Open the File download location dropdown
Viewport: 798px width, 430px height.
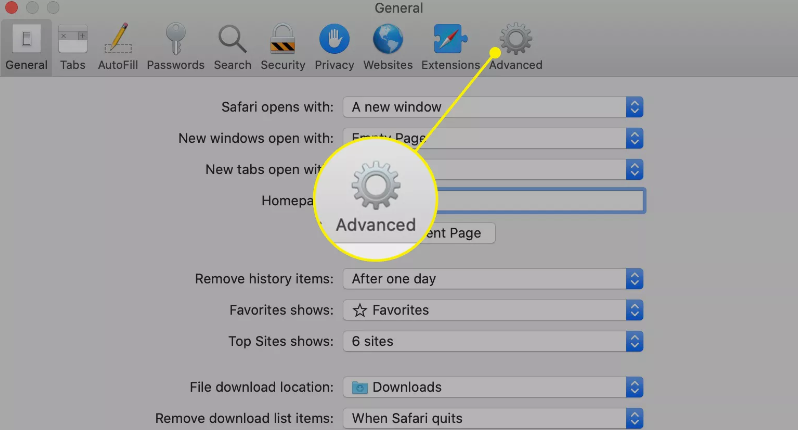pos(493,387)
